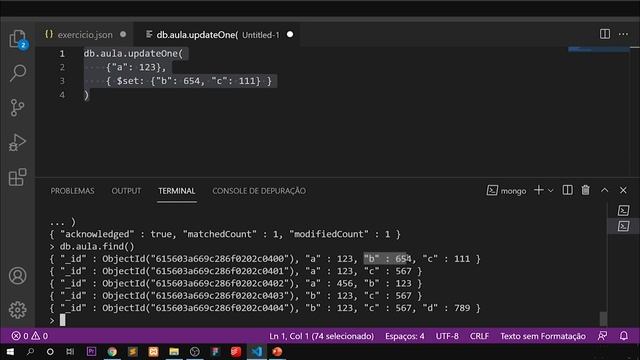Create a new terminal with plus icon
The image size is (640, 360).
[x=539, y=190]
